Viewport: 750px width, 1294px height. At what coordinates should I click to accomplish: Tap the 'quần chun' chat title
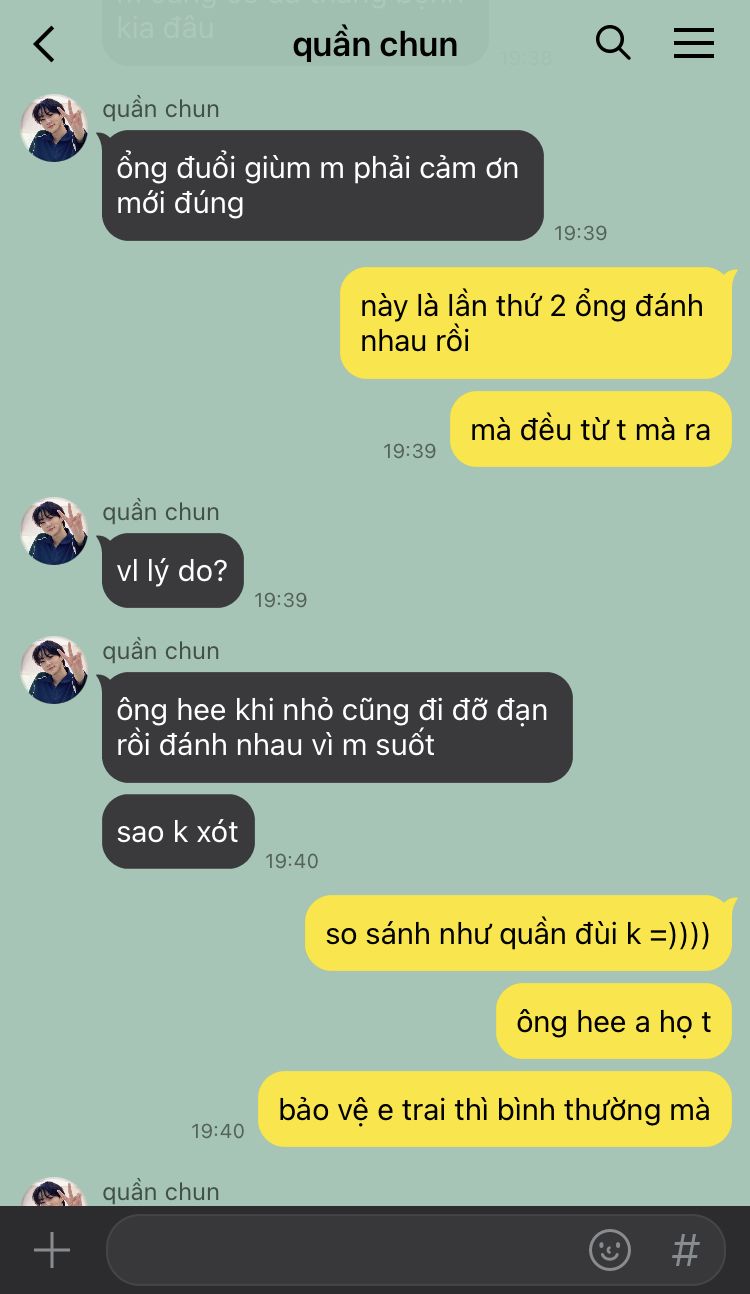[x=375, y=45]
